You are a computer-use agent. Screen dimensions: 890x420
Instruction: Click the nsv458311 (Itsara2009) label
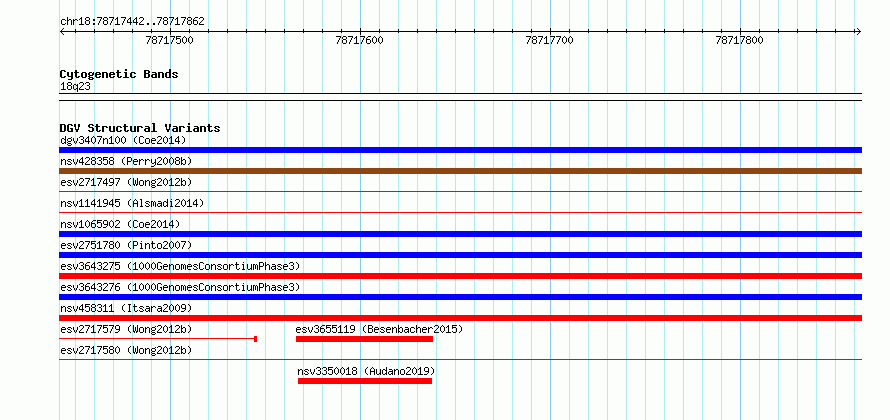126,308
